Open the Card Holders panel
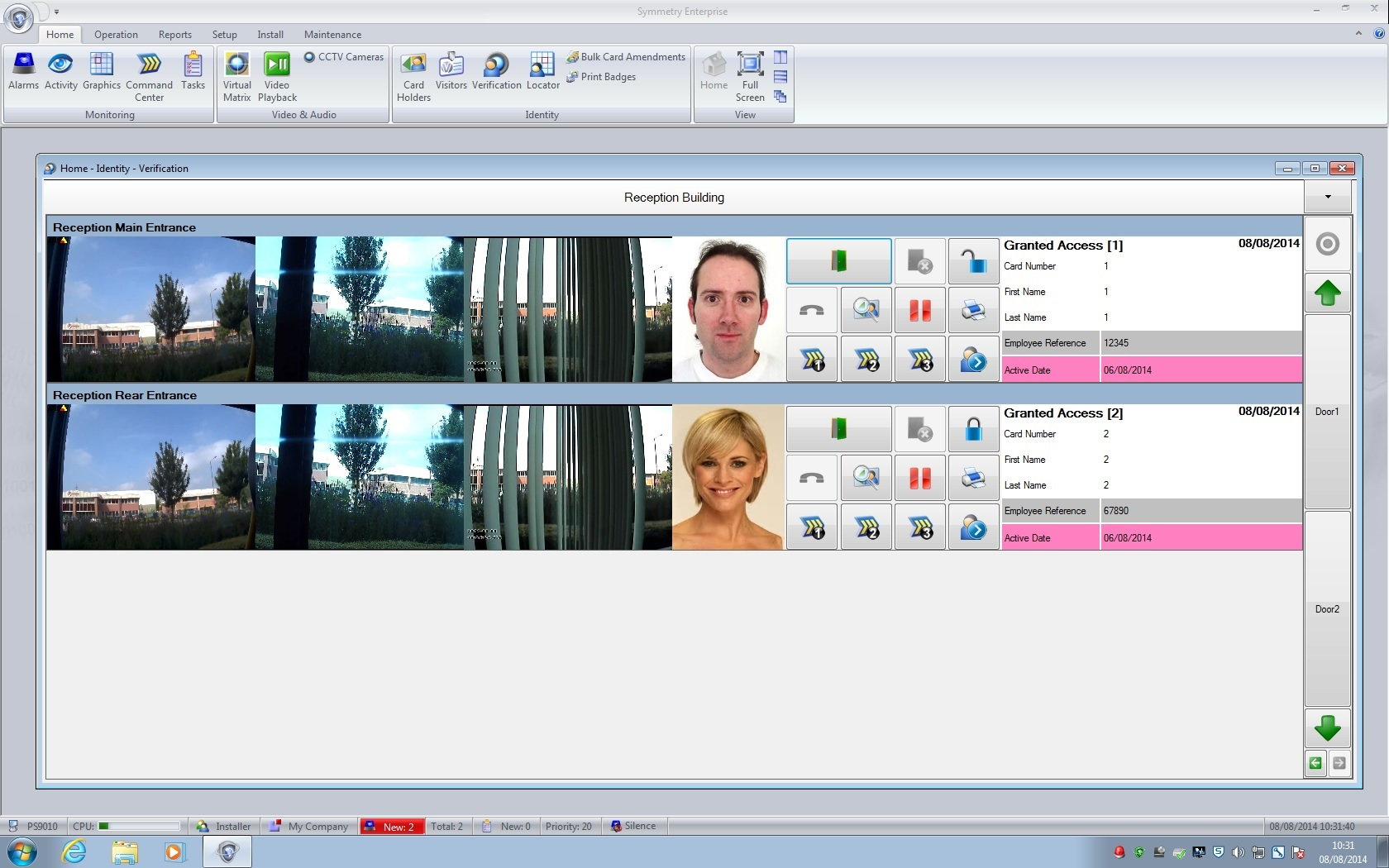1389x868 pixels. [x=413, y=74]
